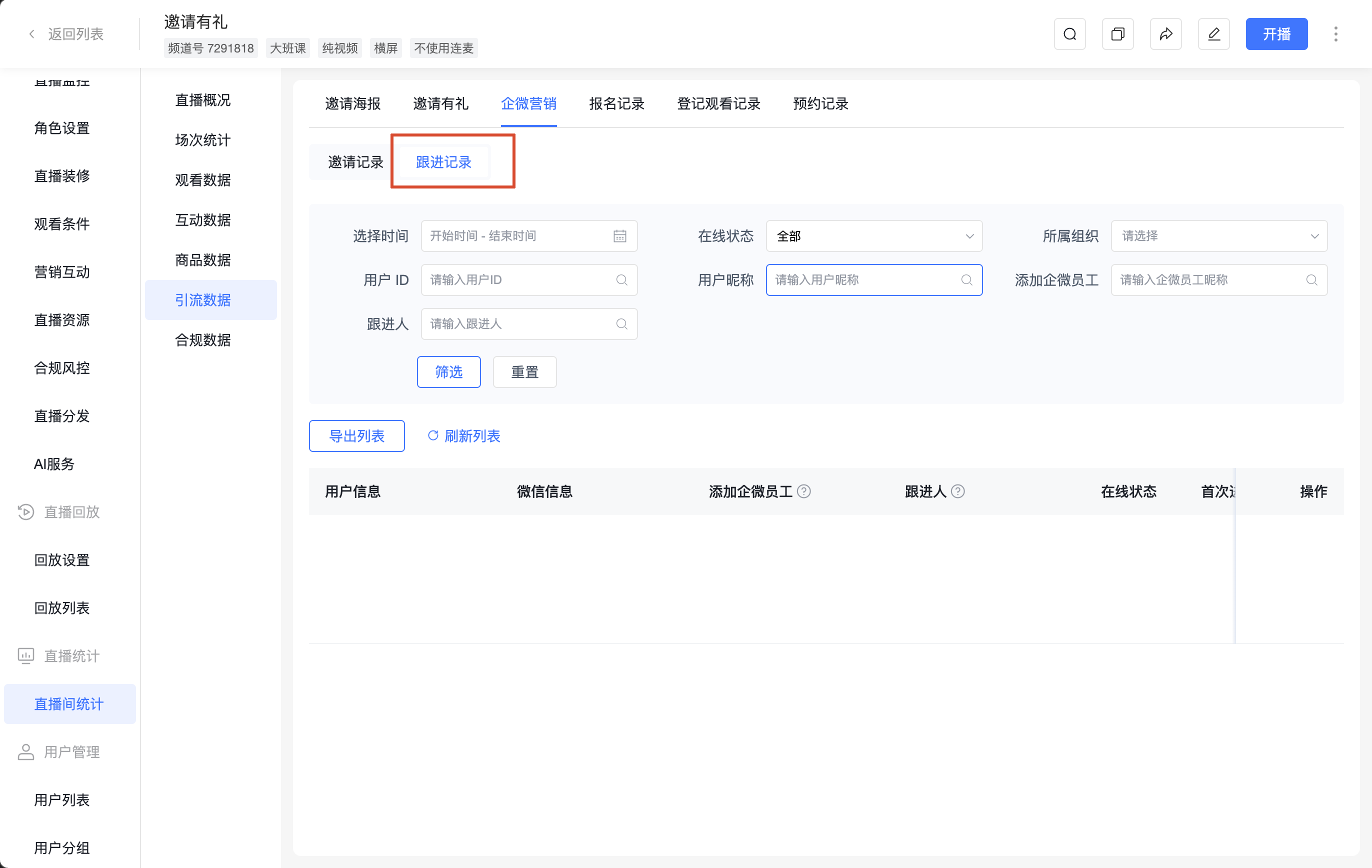Click the back chevron beside 返回列表
The width and height of the screenshot is (1372, 868).
click(32, 34)
